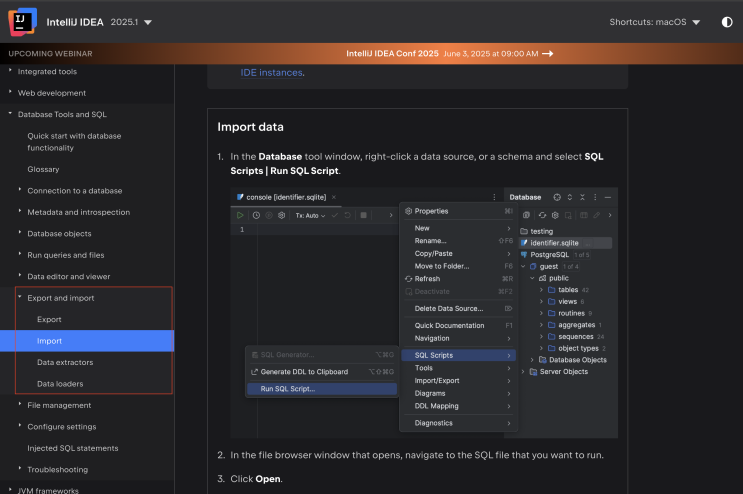
Task: Select the PostgreSQL data source
Action: (545, 255)
